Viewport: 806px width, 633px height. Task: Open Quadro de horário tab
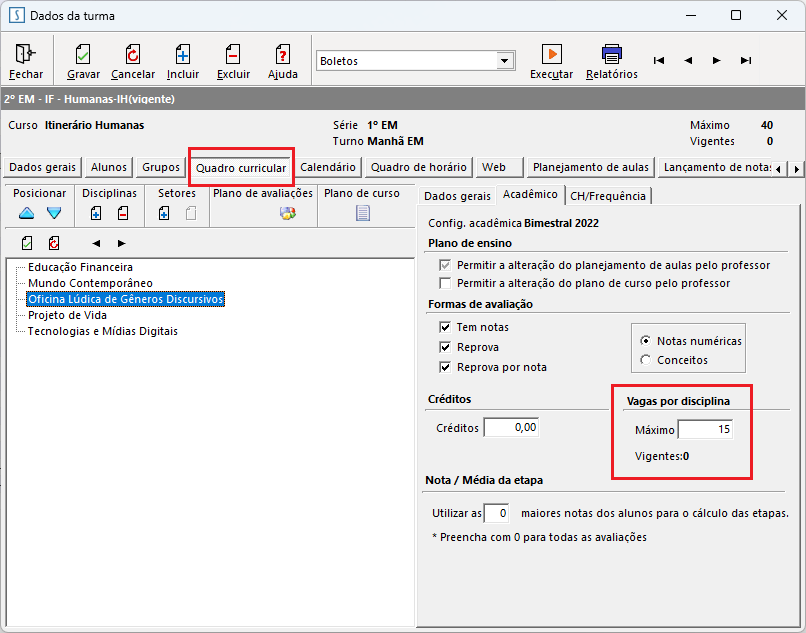pyautogui.click(x=418, y=167)
